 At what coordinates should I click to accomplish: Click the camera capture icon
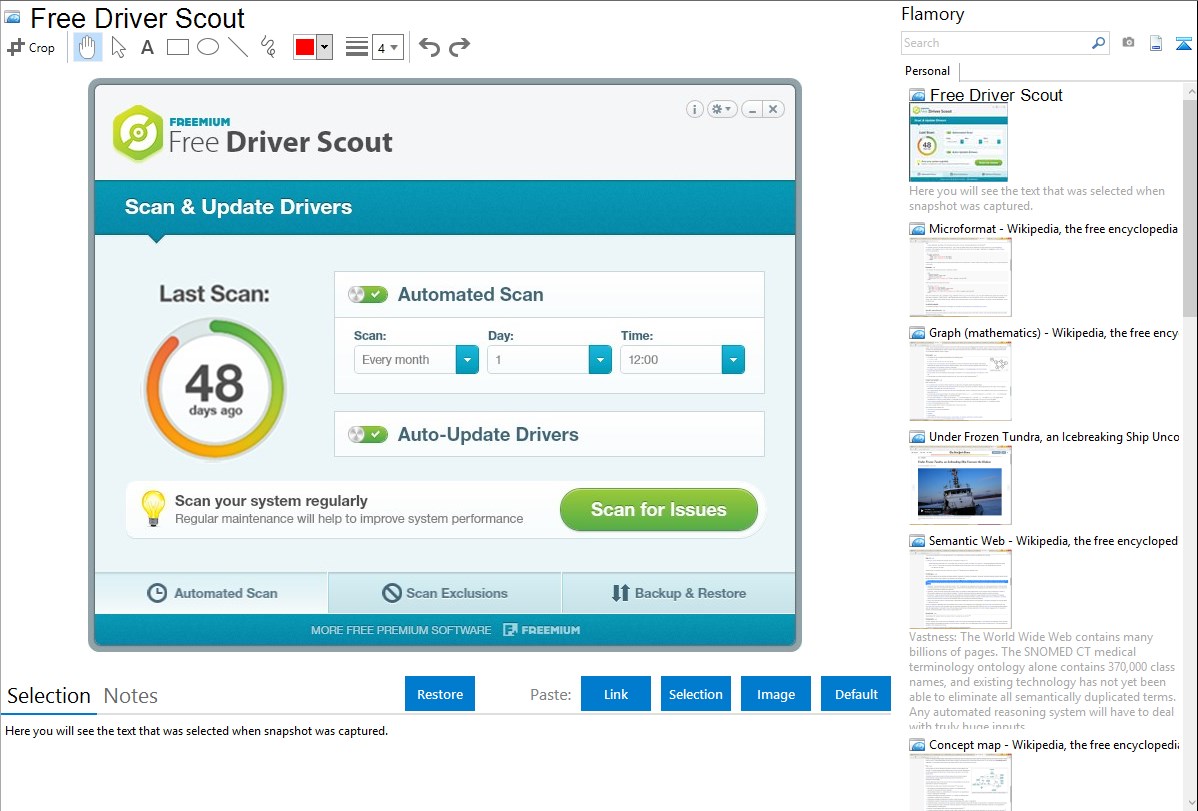(1128, 43)
